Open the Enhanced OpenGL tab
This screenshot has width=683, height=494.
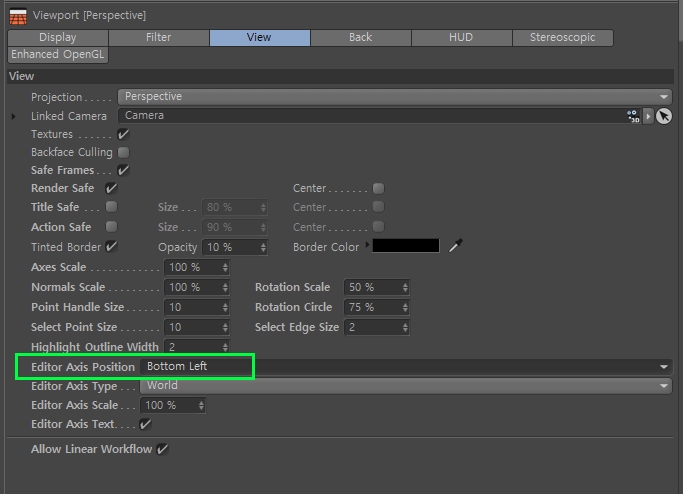pyautogui.click(x=58, y=54)
